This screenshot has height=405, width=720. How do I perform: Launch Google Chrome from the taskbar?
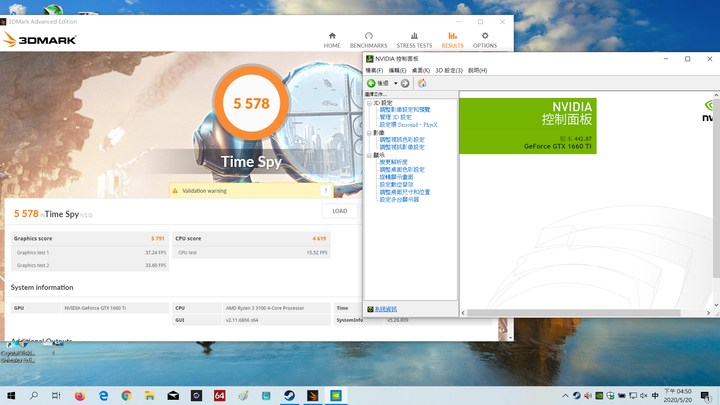click(126, 395)
